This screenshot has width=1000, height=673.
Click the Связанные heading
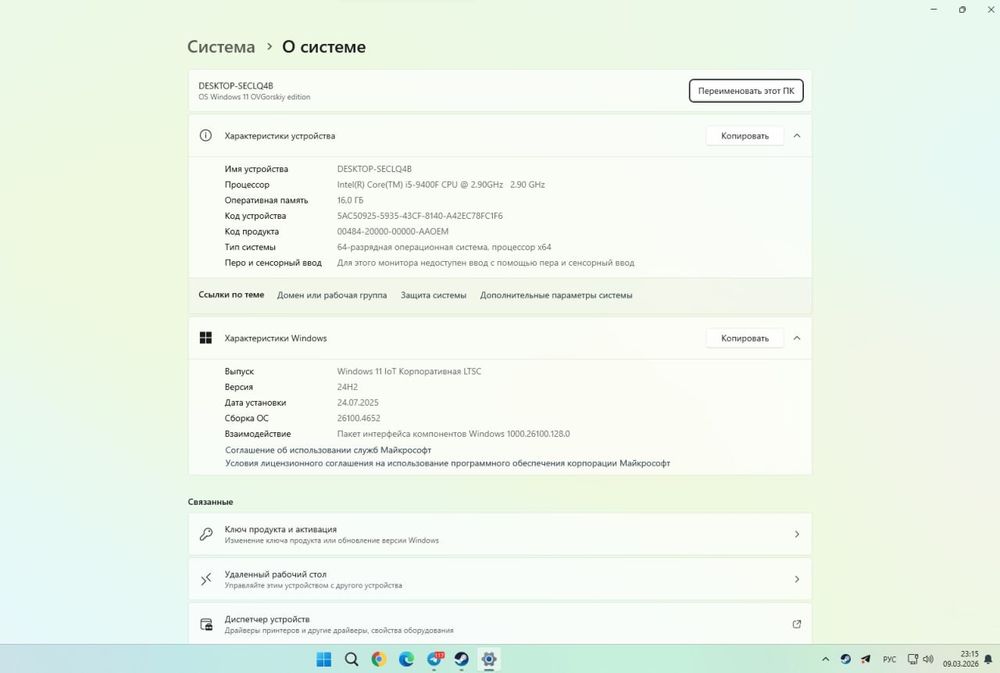[x=210, y=502]
